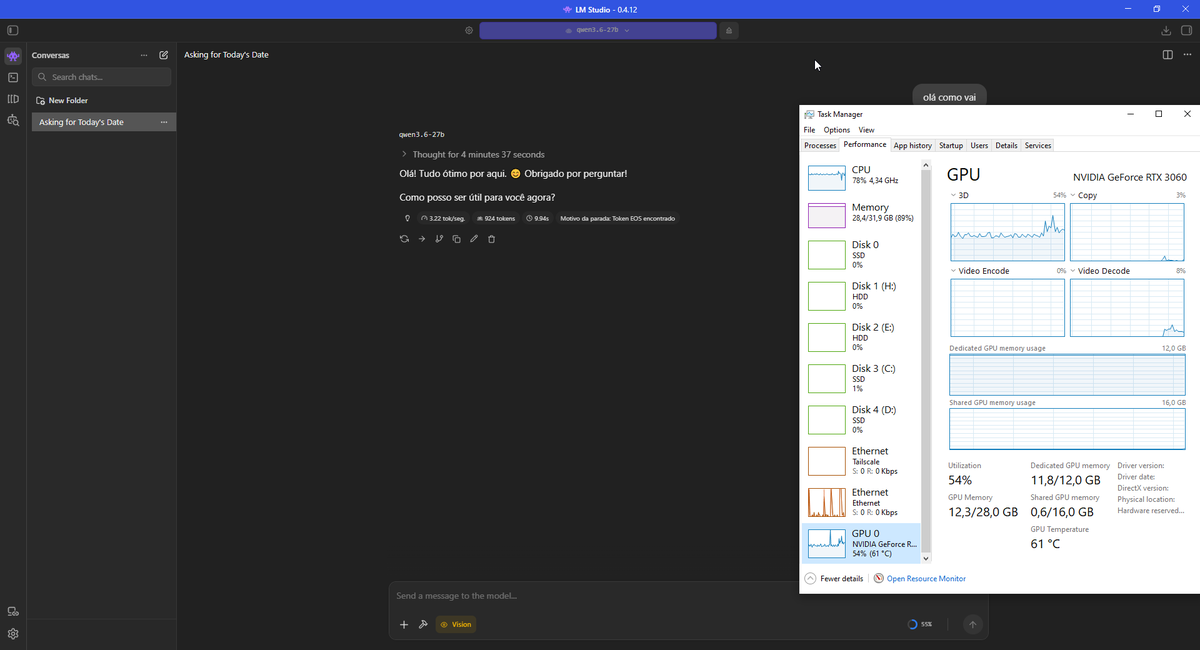
Task: Open the Chat section with the purple robot icon
Action: point(13,56)
